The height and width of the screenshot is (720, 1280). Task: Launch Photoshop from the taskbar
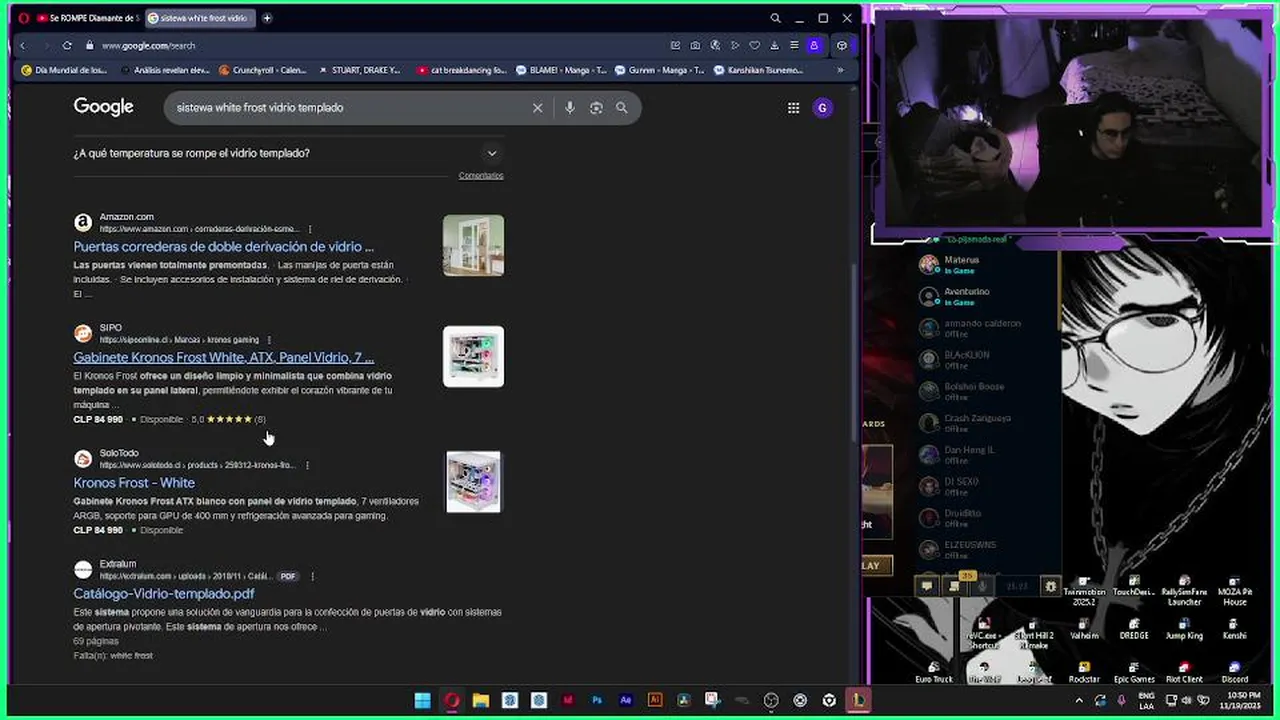click(597, 700)
